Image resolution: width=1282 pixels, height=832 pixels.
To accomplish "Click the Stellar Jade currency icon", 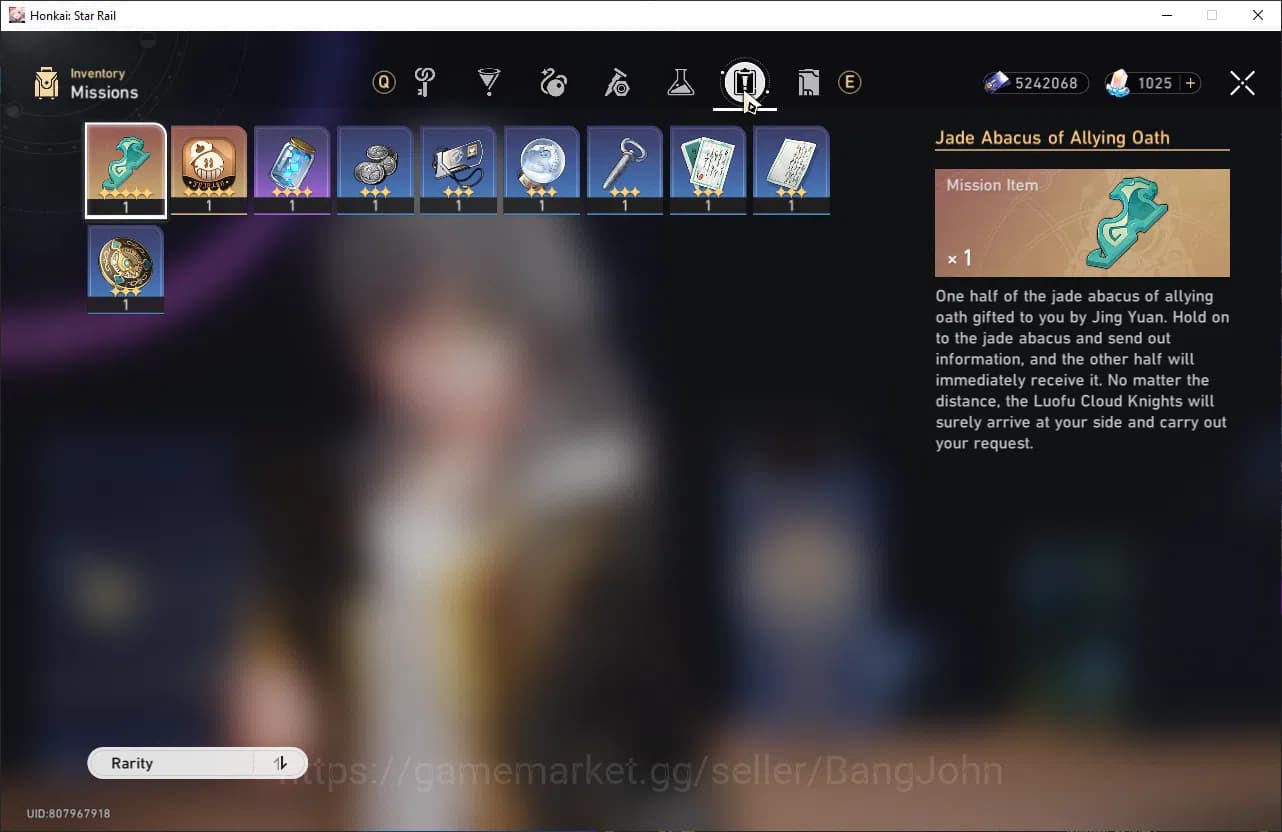I will click(x=1118, y=83).
